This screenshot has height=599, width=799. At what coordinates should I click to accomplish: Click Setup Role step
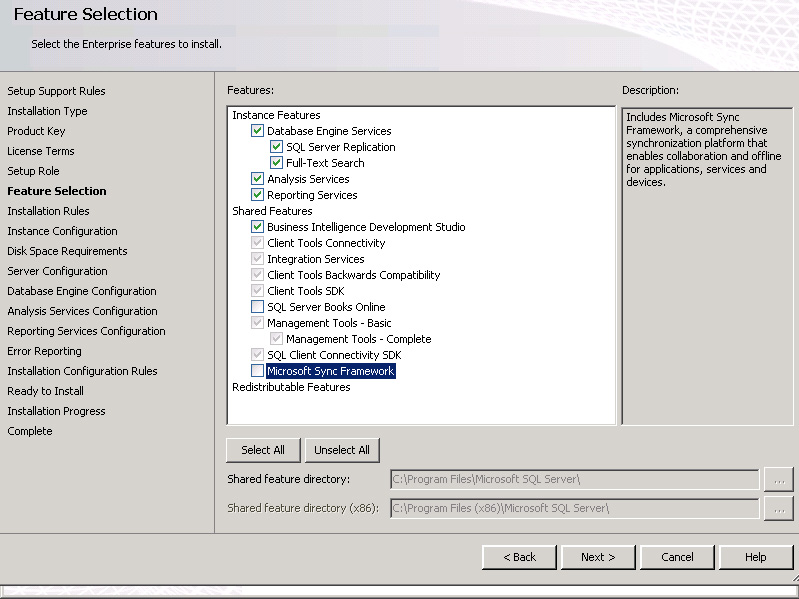coord(33,171)
